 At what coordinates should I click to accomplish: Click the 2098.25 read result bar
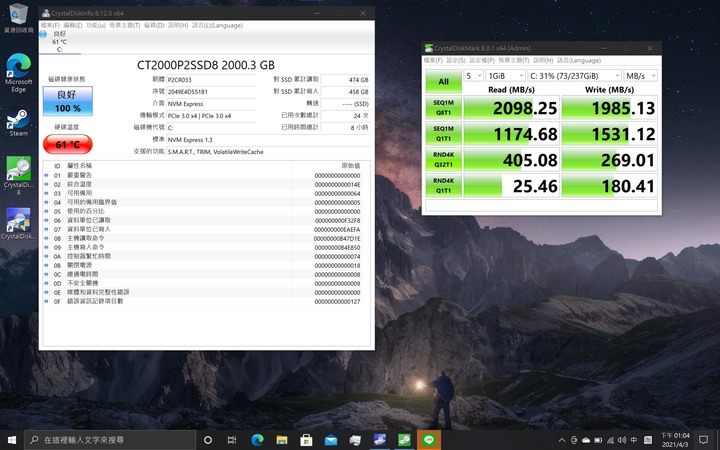tap(512, 108)
